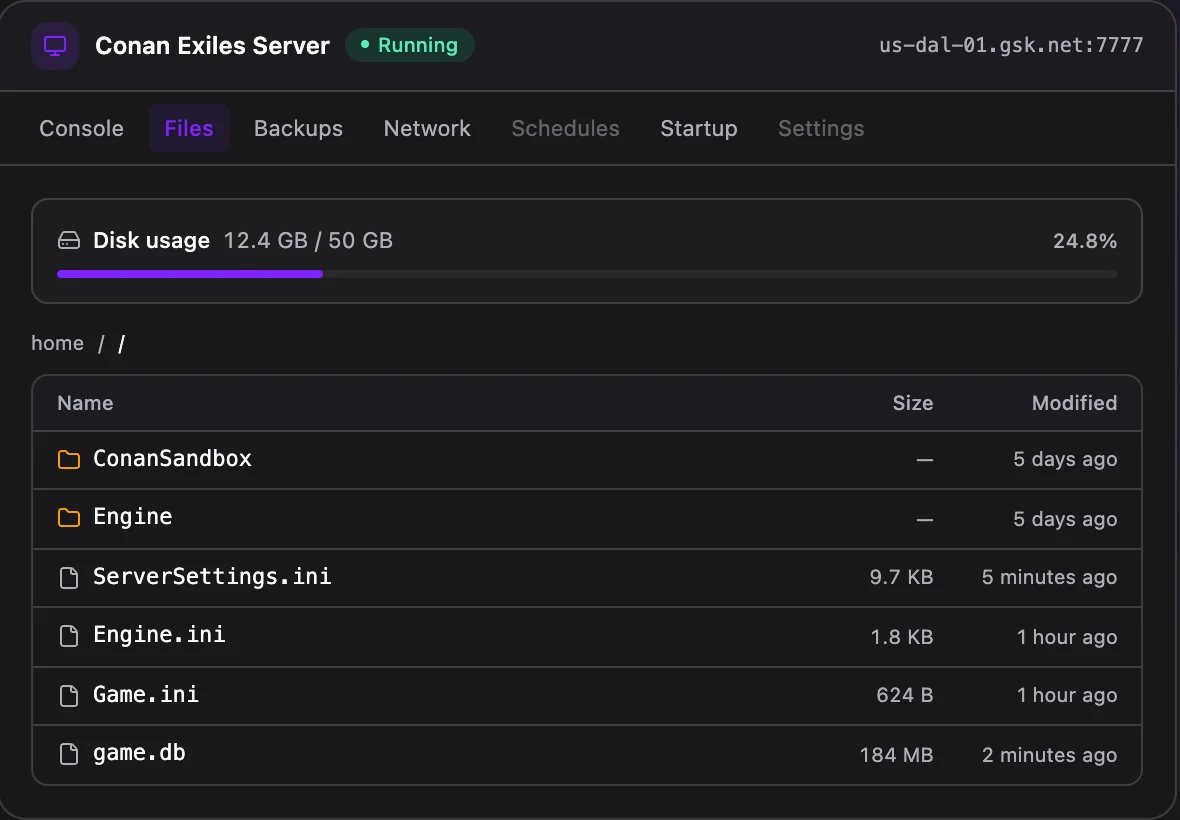Screen dimensions: 1180x820
Task: Sort files by the Name column header
Action: coord(85,403)
